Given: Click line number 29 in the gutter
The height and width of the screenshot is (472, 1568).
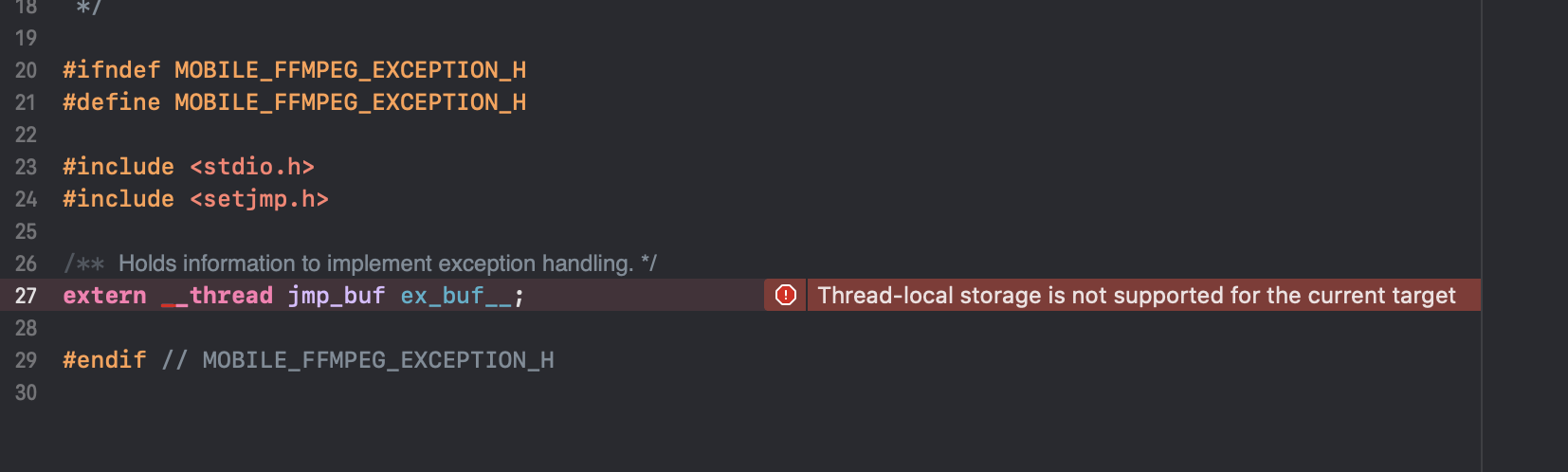Looking at the screenshot, I should 26,360.
